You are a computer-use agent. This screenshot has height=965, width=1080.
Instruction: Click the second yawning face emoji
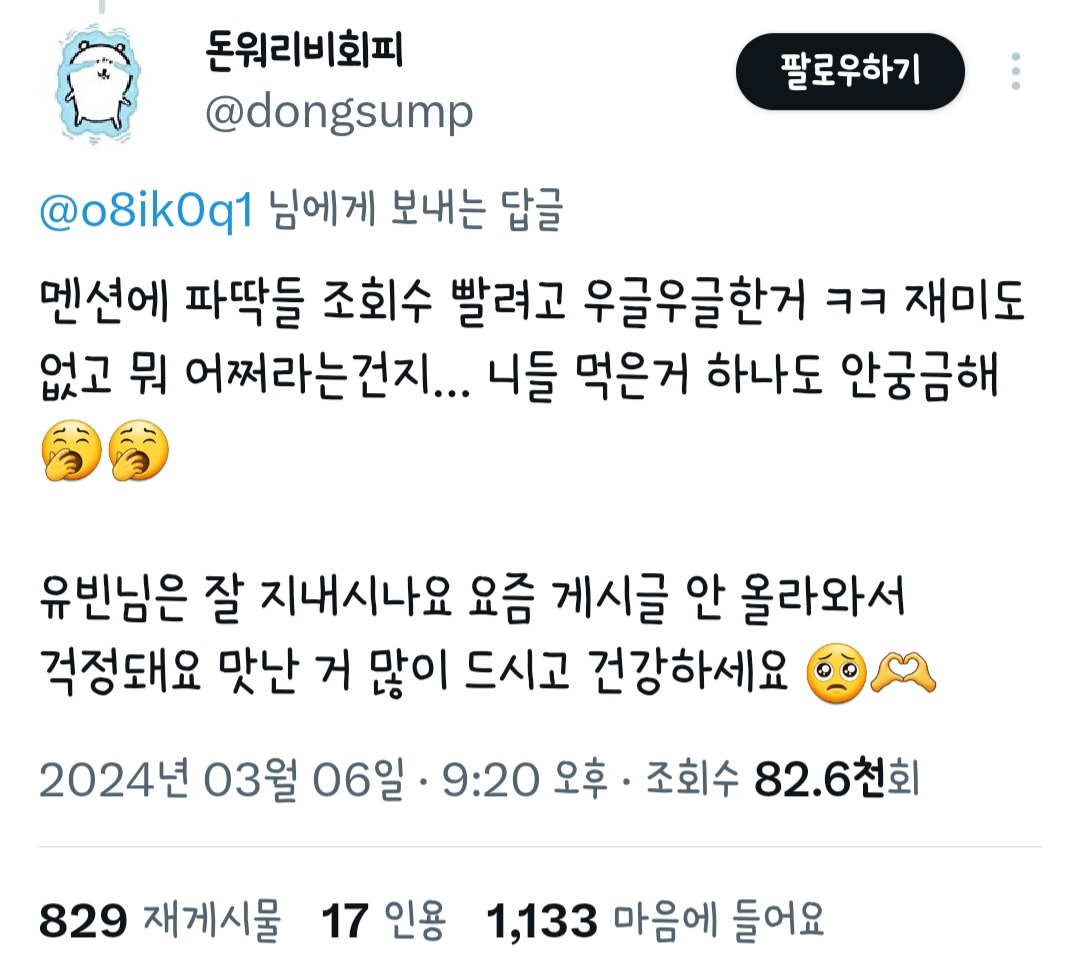pos(138,450)
